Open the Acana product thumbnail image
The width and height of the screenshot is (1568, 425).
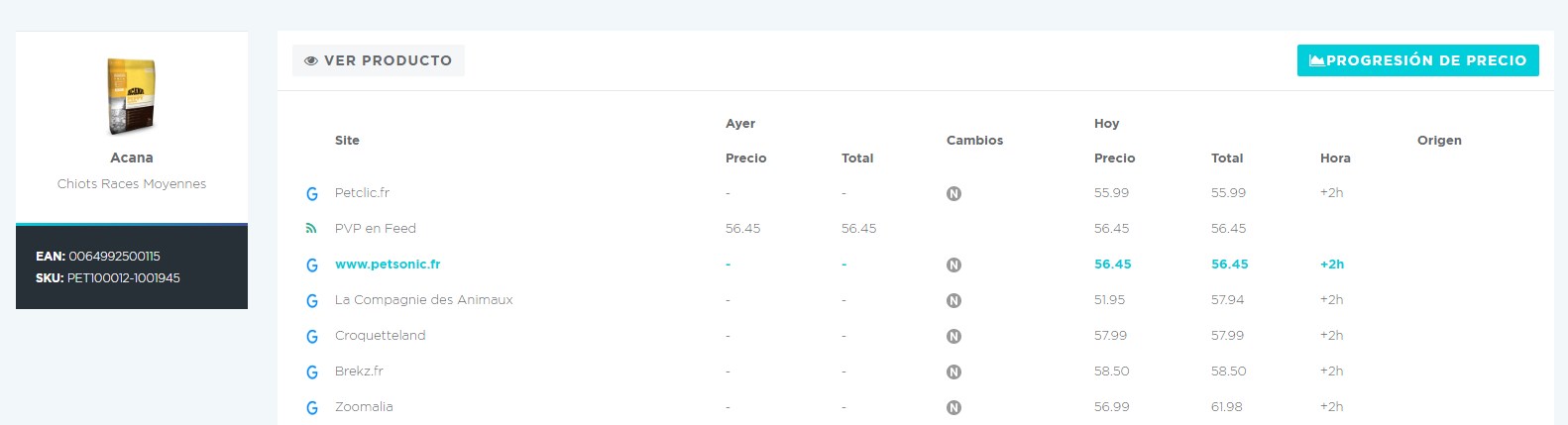click(132, 96)
